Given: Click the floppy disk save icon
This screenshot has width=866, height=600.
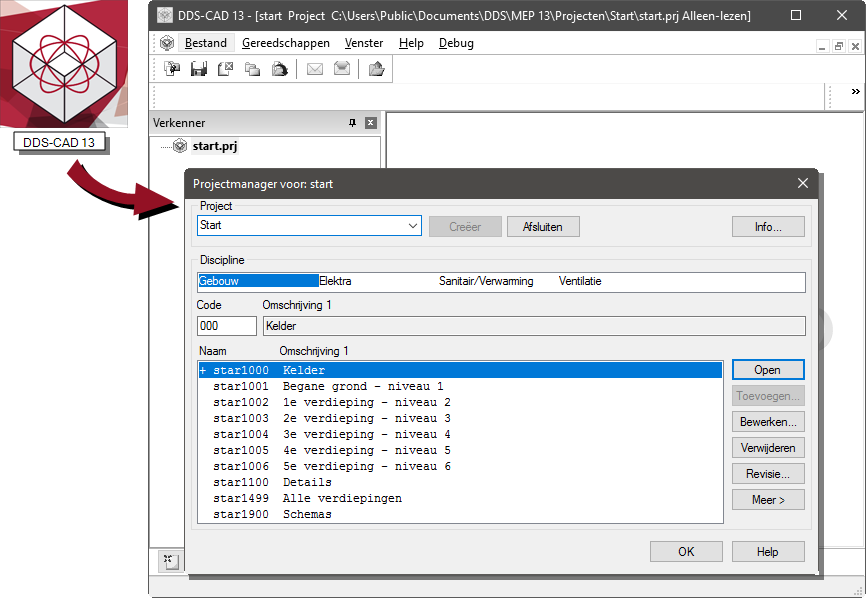Looking at the screenshot, I should pos(199,69).
